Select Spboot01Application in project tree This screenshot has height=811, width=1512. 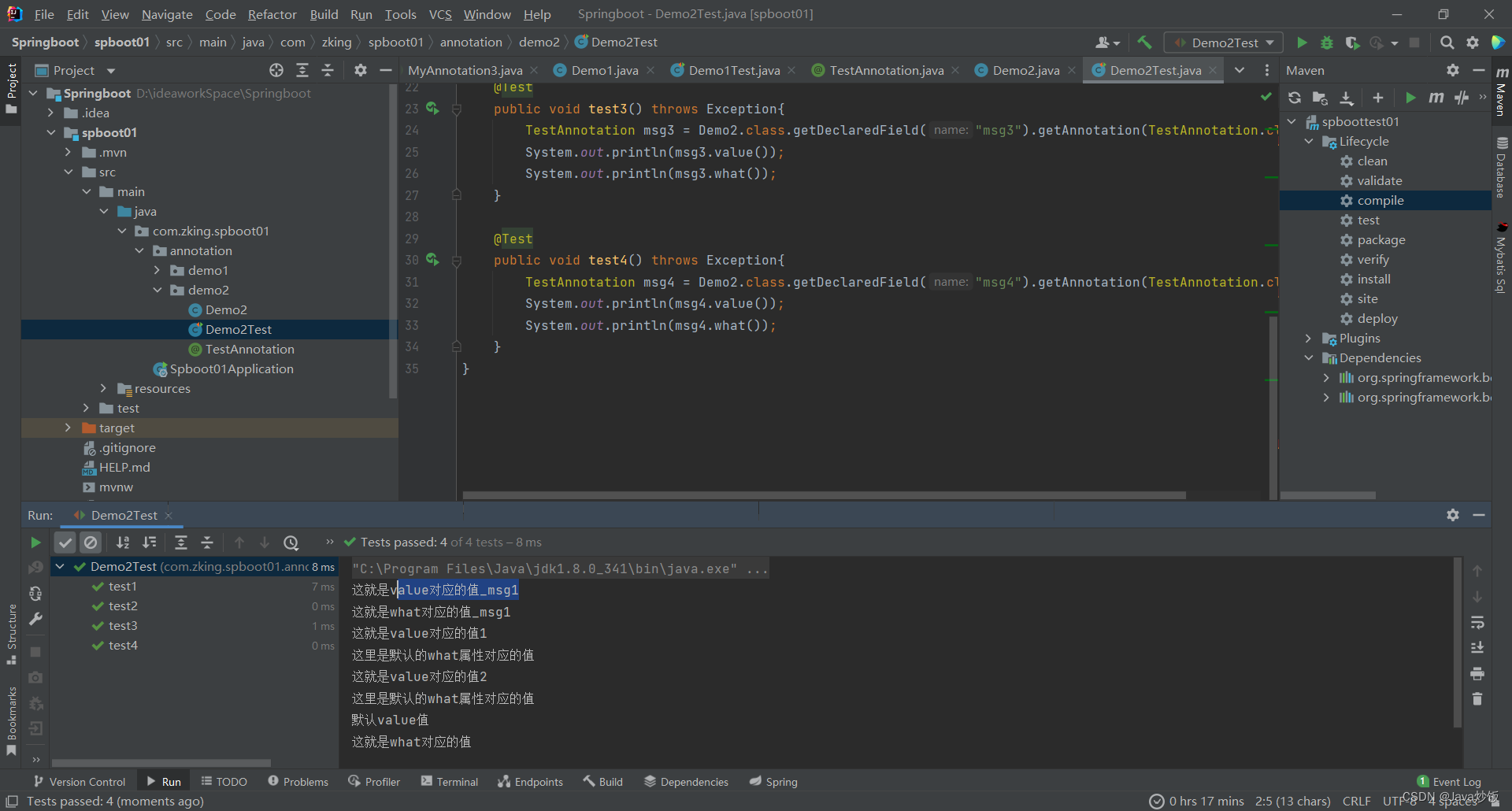click(x=232, y=368)
